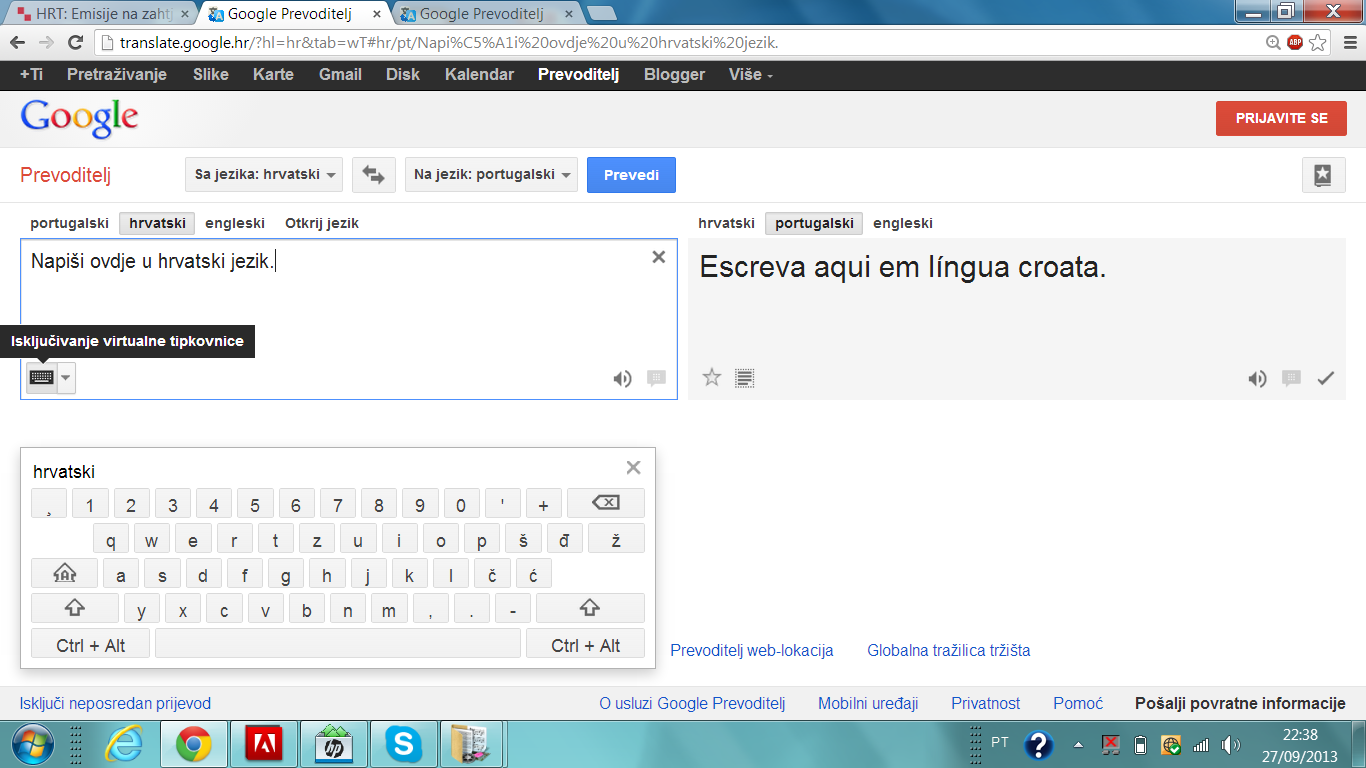This screenshot has height=768, width=1366.
Task: Select hrvatski as target language
Action: point(726,223)
